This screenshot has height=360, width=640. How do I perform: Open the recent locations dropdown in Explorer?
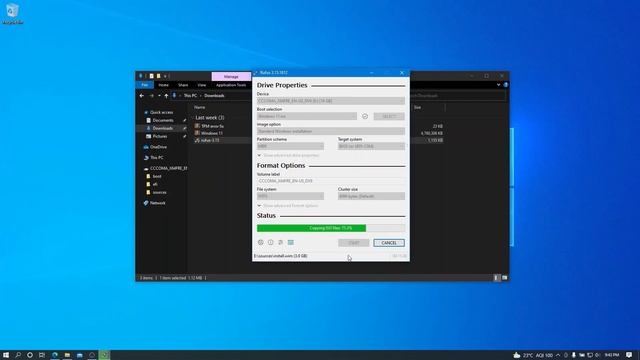pos(159,96)
